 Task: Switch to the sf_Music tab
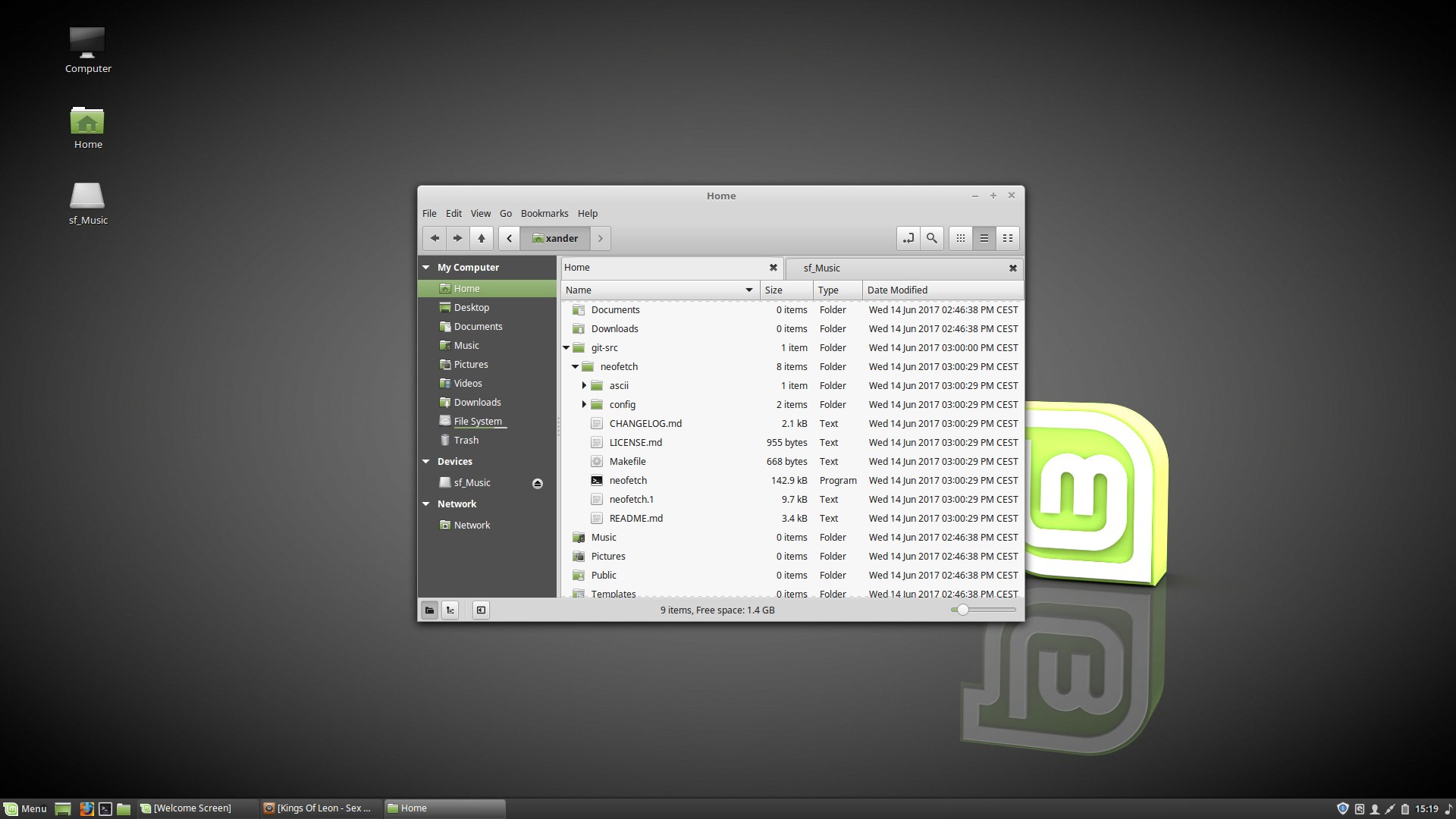(822, 268)
